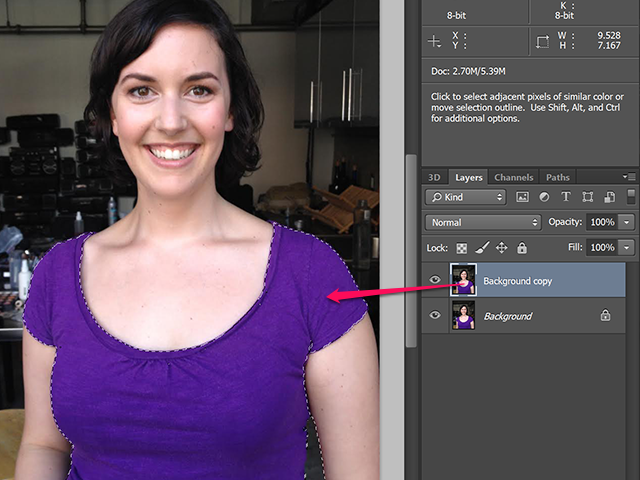Hide the Background copy layer
This screenshot has width=640, height=480.
tap(435, 280)
